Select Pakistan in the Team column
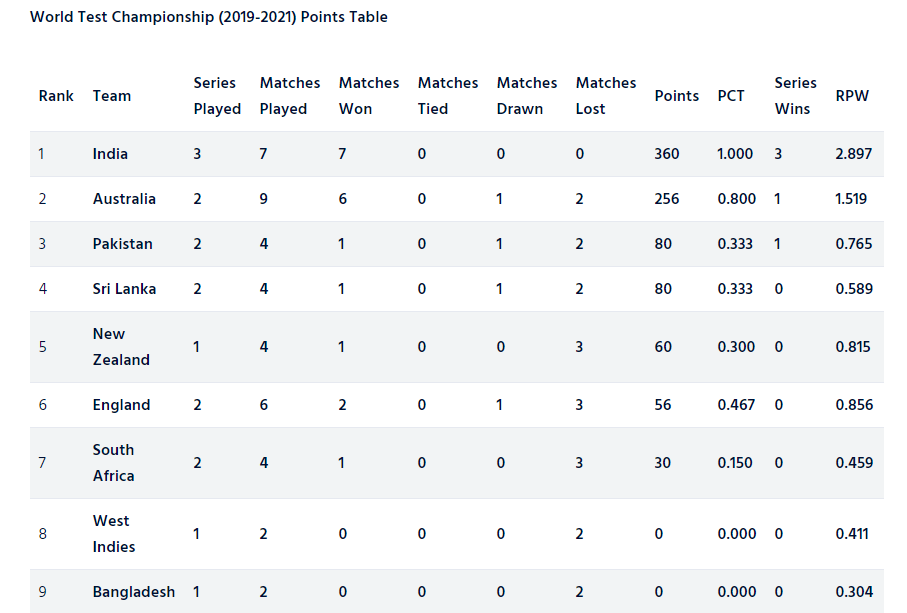 click(123, 244)
